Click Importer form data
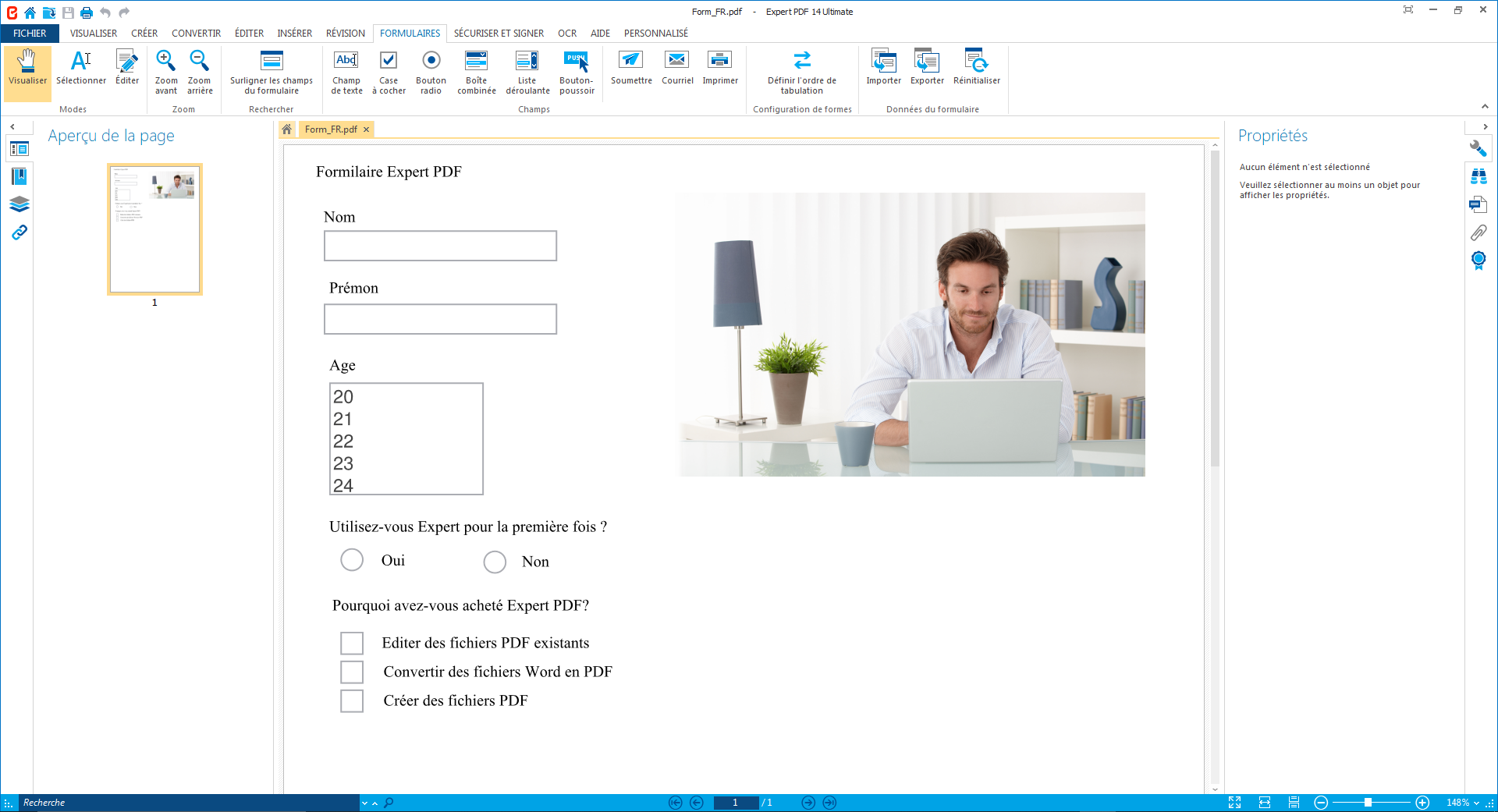The height and width of the screenshot is (812, 1498). click(883, 68)
